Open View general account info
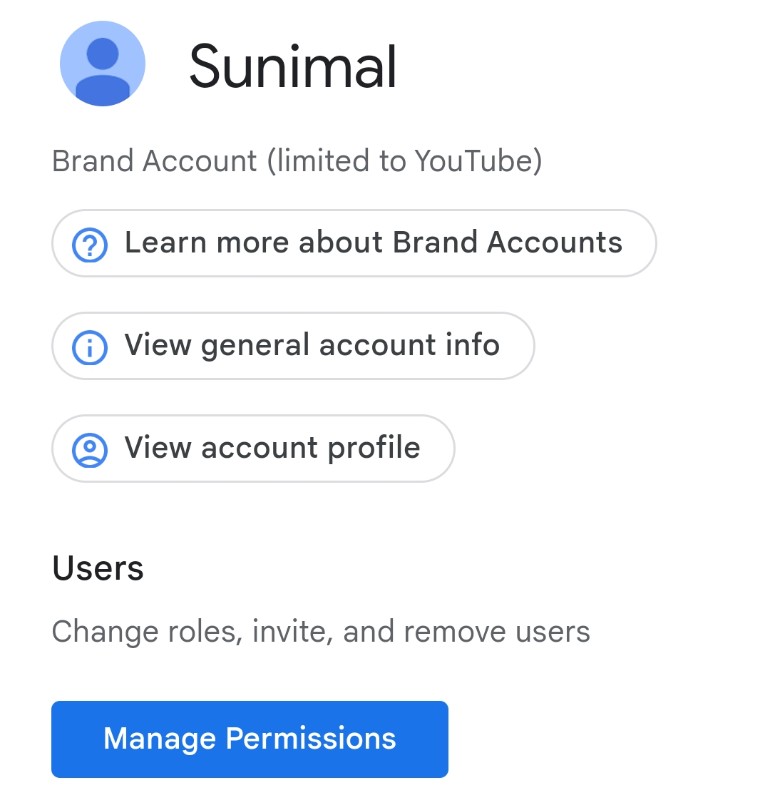Screen dimensions: 770x796 [293, 346]
